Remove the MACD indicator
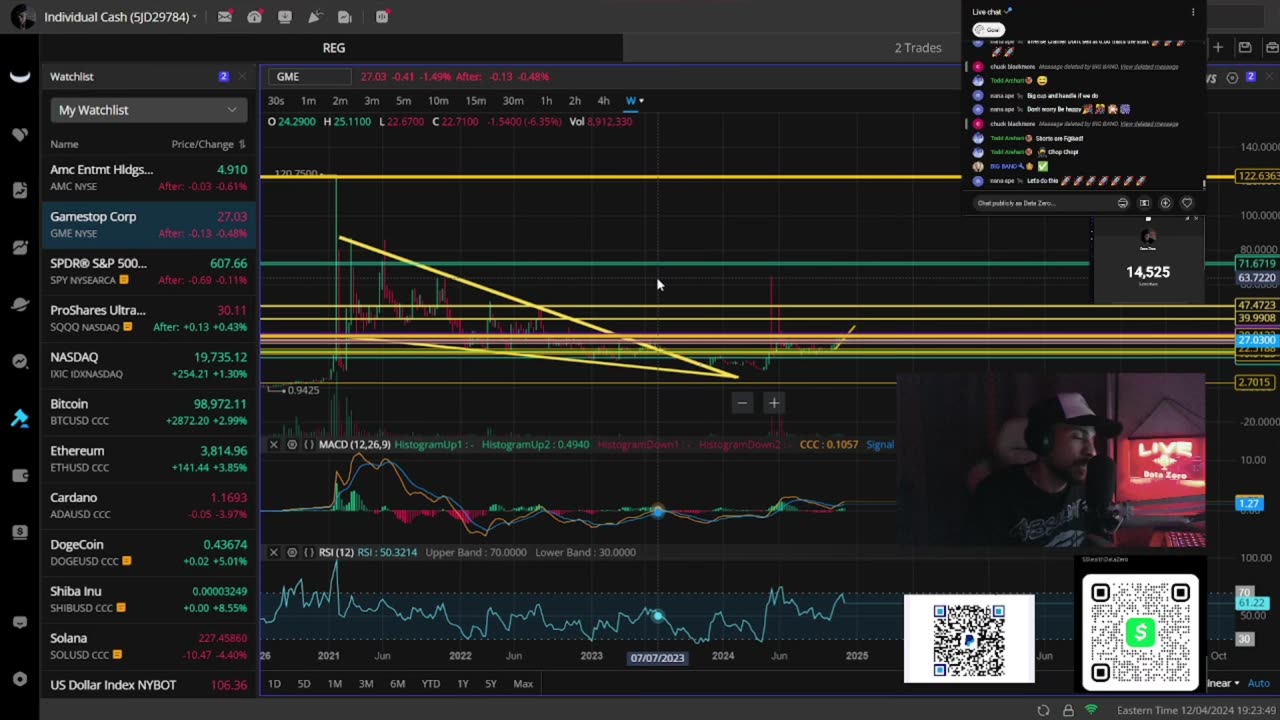 pos(273,444)
